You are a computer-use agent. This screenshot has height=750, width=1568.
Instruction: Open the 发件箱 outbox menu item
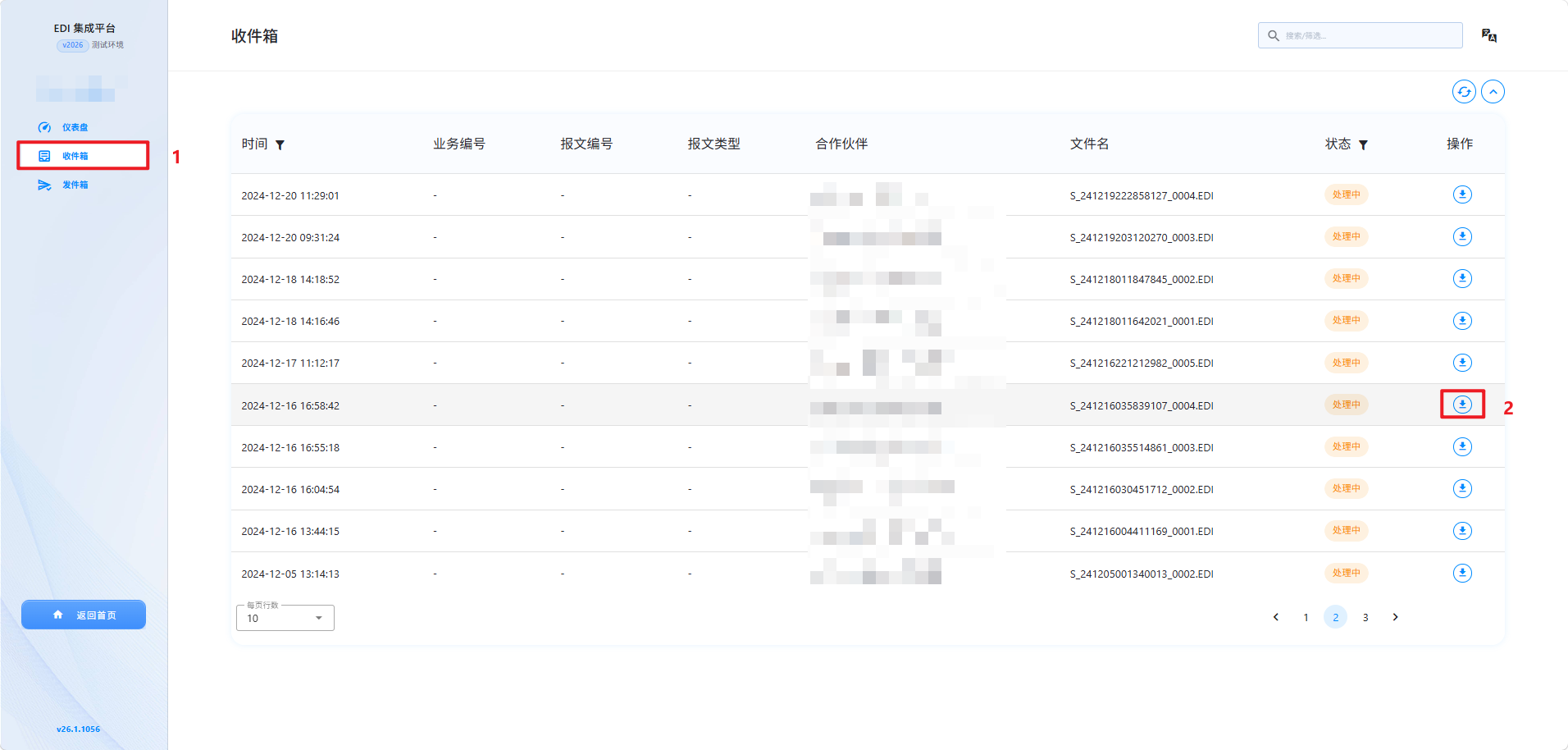pos(63,185)
